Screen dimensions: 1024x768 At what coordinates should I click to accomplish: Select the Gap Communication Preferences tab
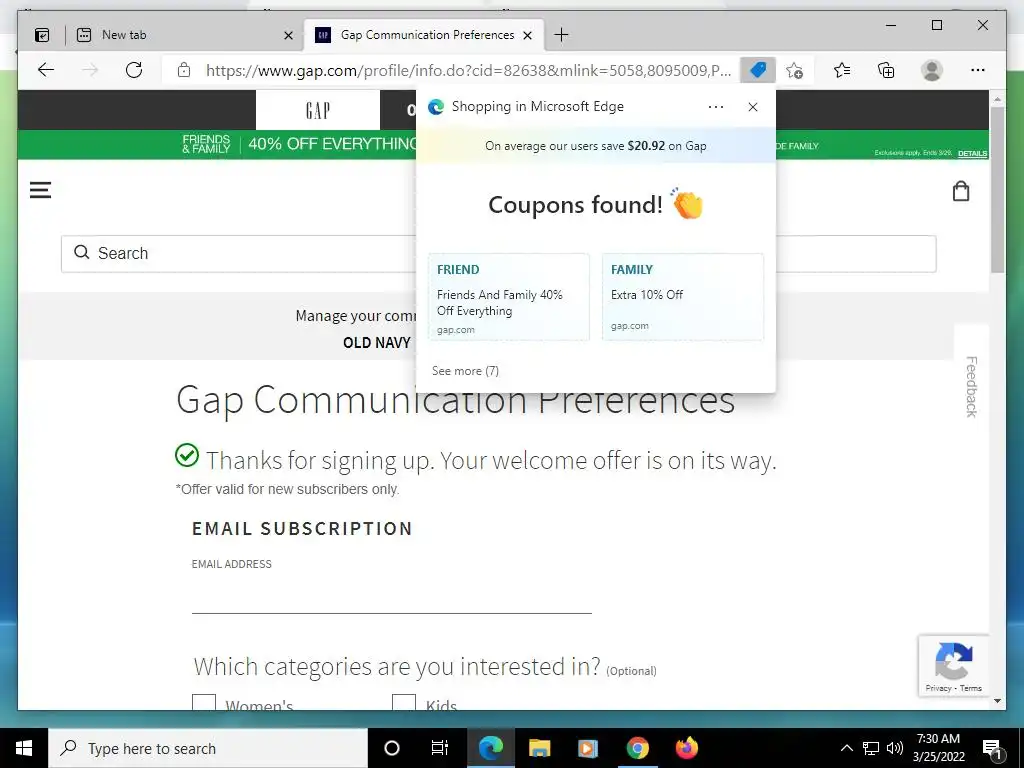[x=424, y=35]
